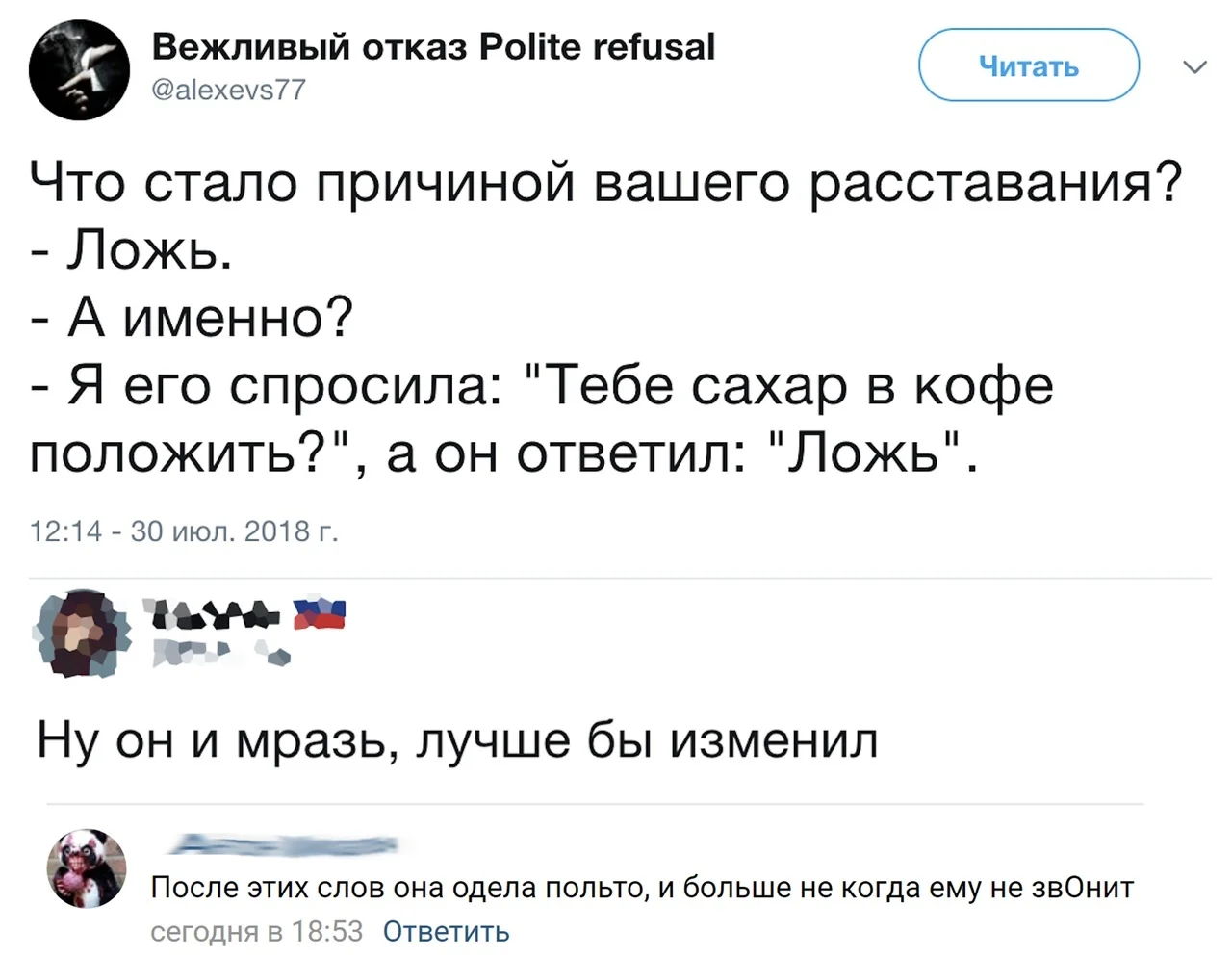Click the tweet line "Что стало причиной вашего расставания?"

[x=605, y=181]
